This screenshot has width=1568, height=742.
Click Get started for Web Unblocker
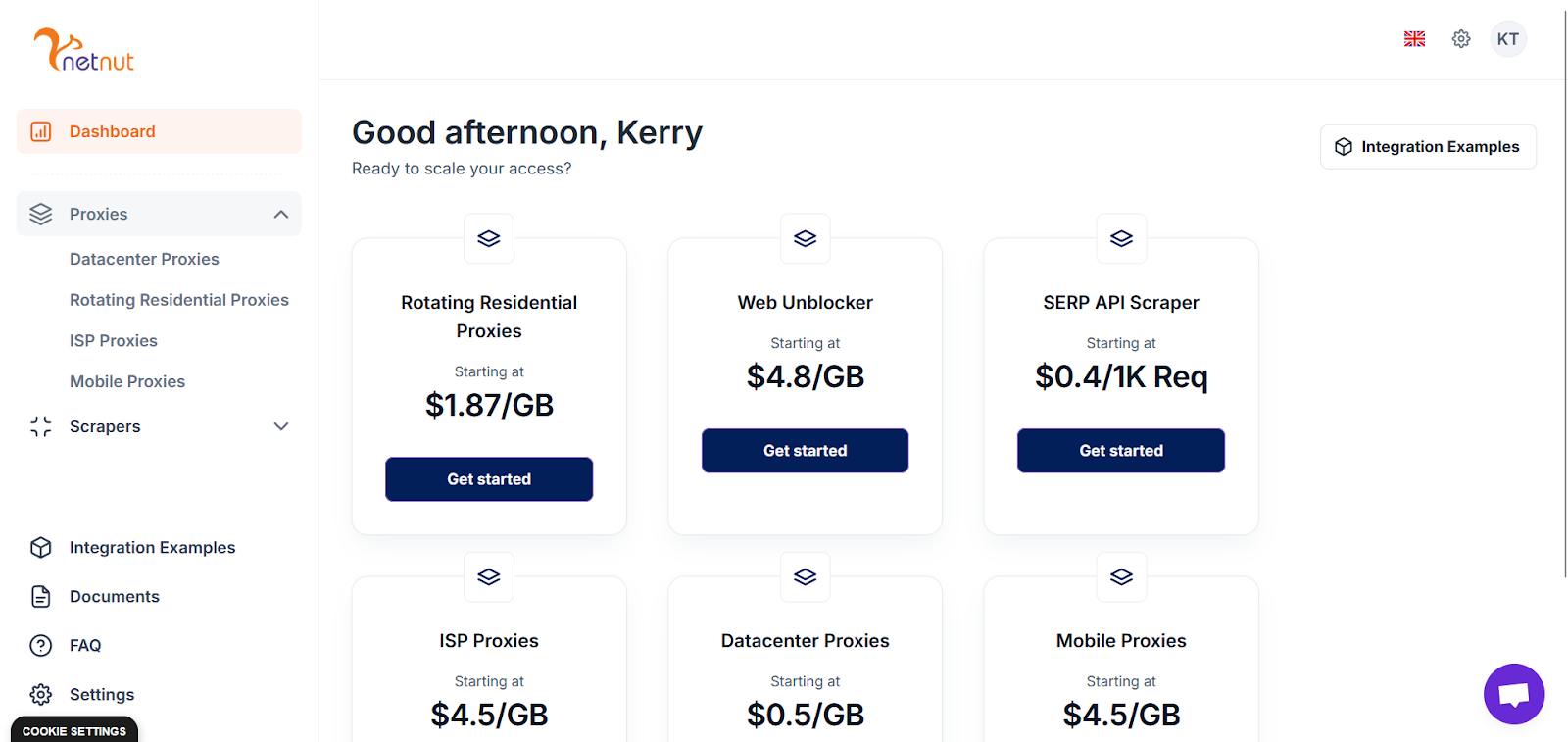(x=805, y=451)
